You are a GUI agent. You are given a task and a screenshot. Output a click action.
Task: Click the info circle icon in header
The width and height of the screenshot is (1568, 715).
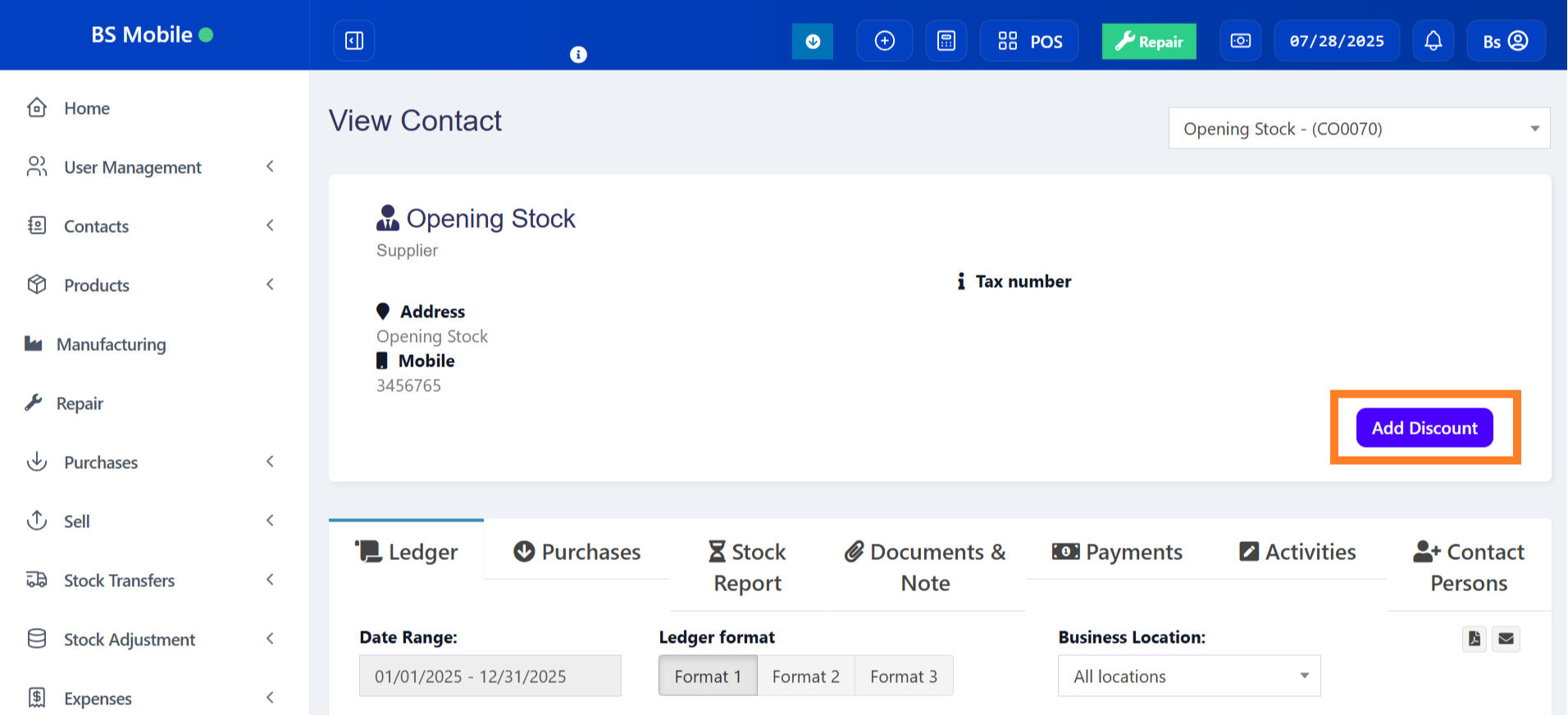click(578, 55)
